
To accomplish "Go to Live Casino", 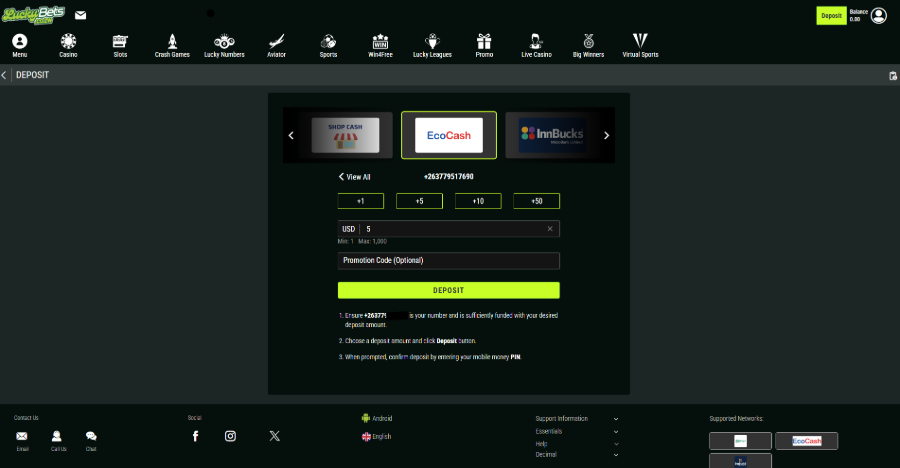I will pyautogui.click(x=536, y=45).
